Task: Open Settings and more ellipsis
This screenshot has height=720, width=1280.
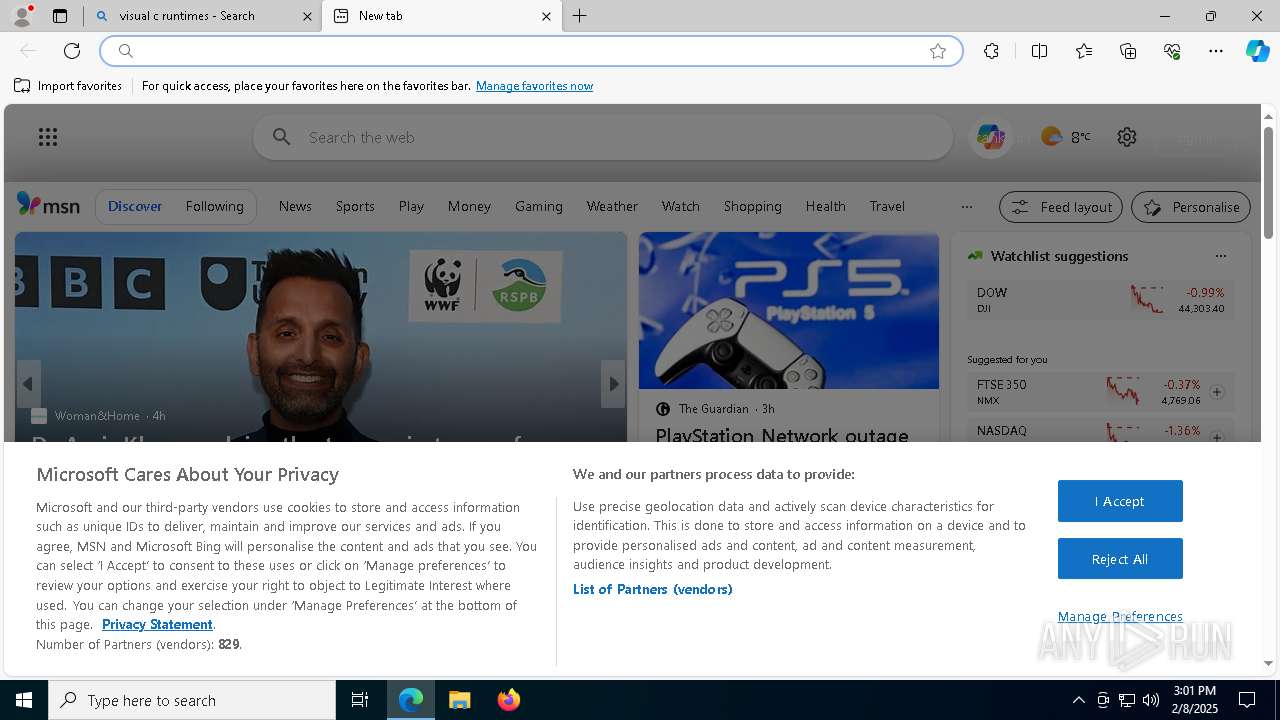Action: point(1216,51)
